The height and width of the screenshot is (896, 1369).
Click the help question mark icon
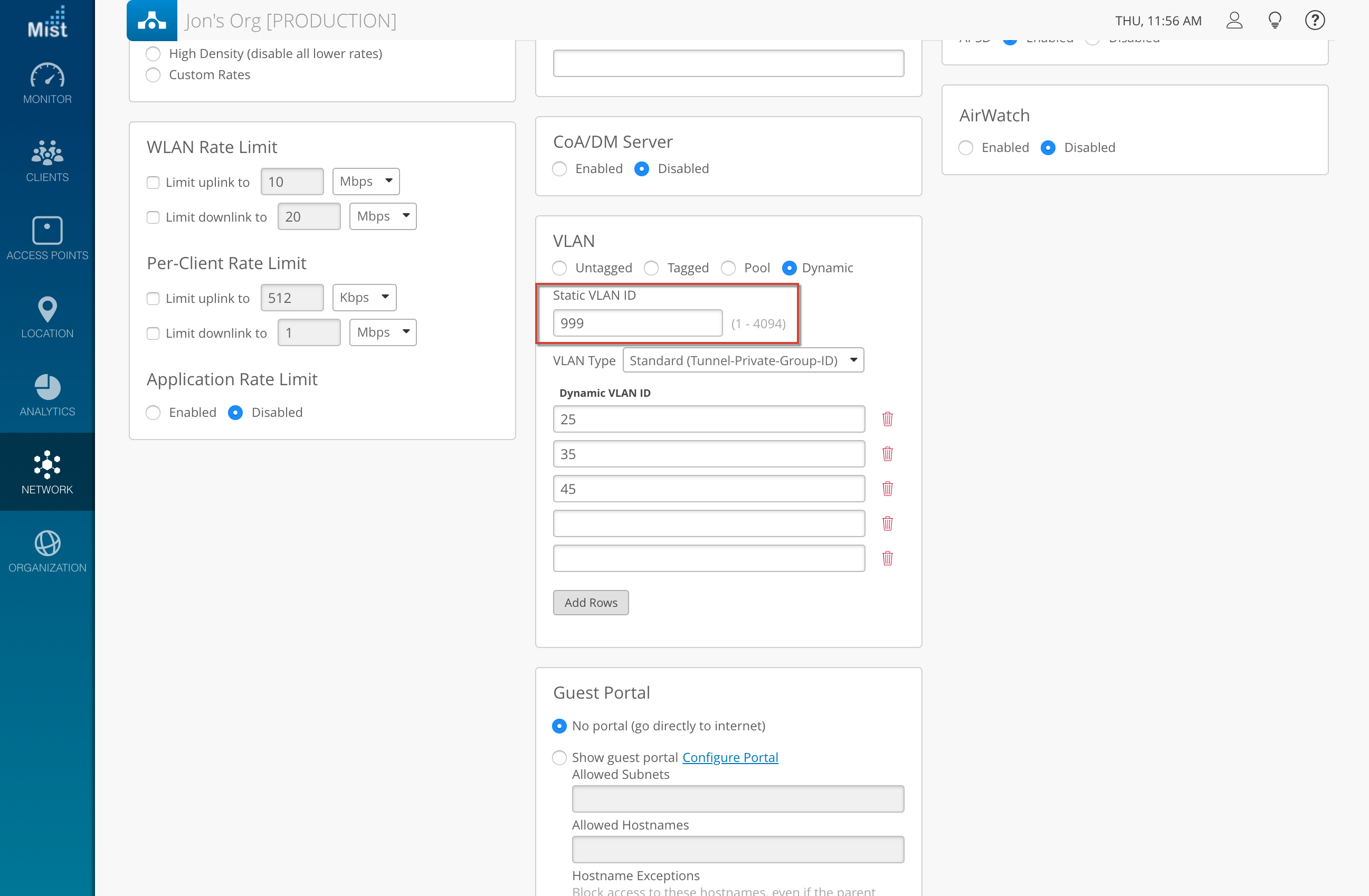1314,21
